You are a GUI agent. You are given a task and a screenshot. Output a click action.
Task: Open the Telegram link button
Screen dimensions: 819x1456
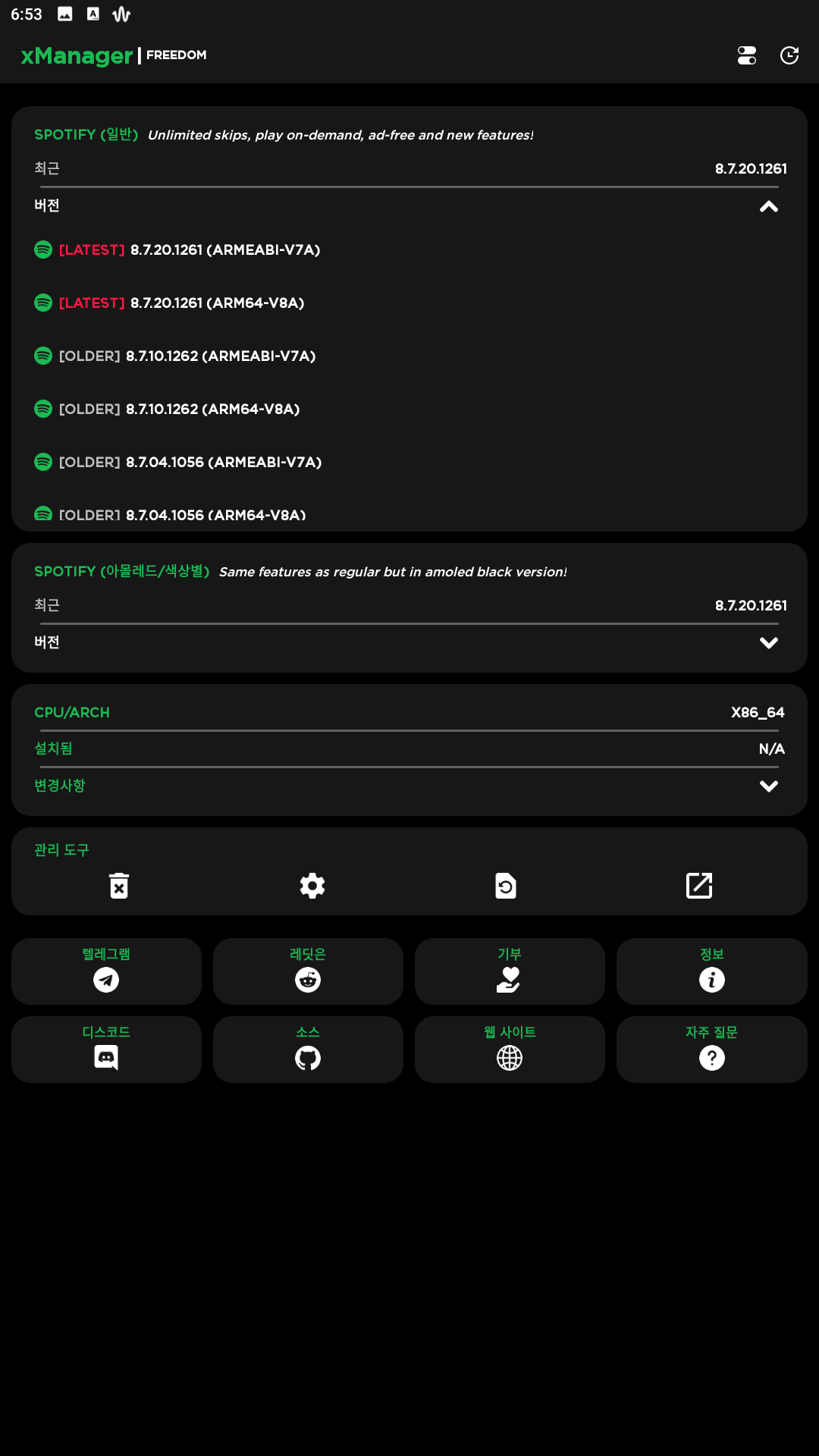coord(106,971)
